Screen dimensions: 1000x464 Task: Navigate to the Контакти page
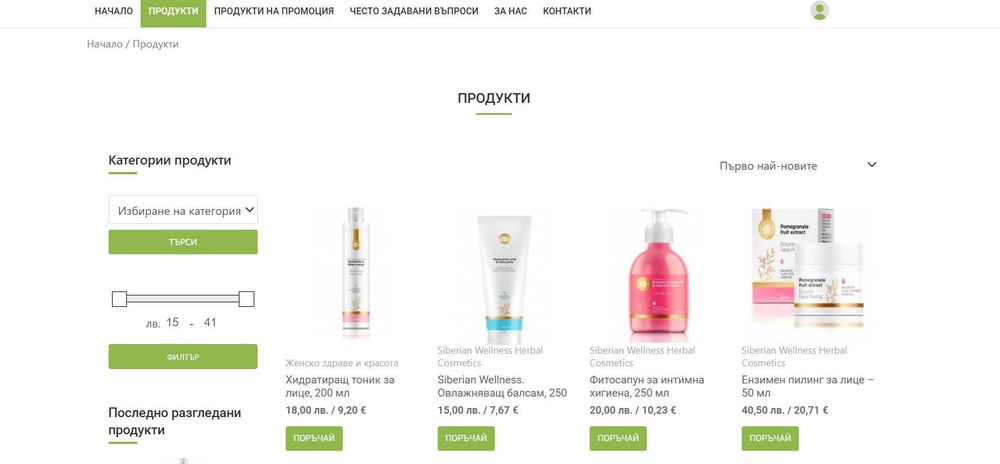pyautogui.click(x=567, y=11)
